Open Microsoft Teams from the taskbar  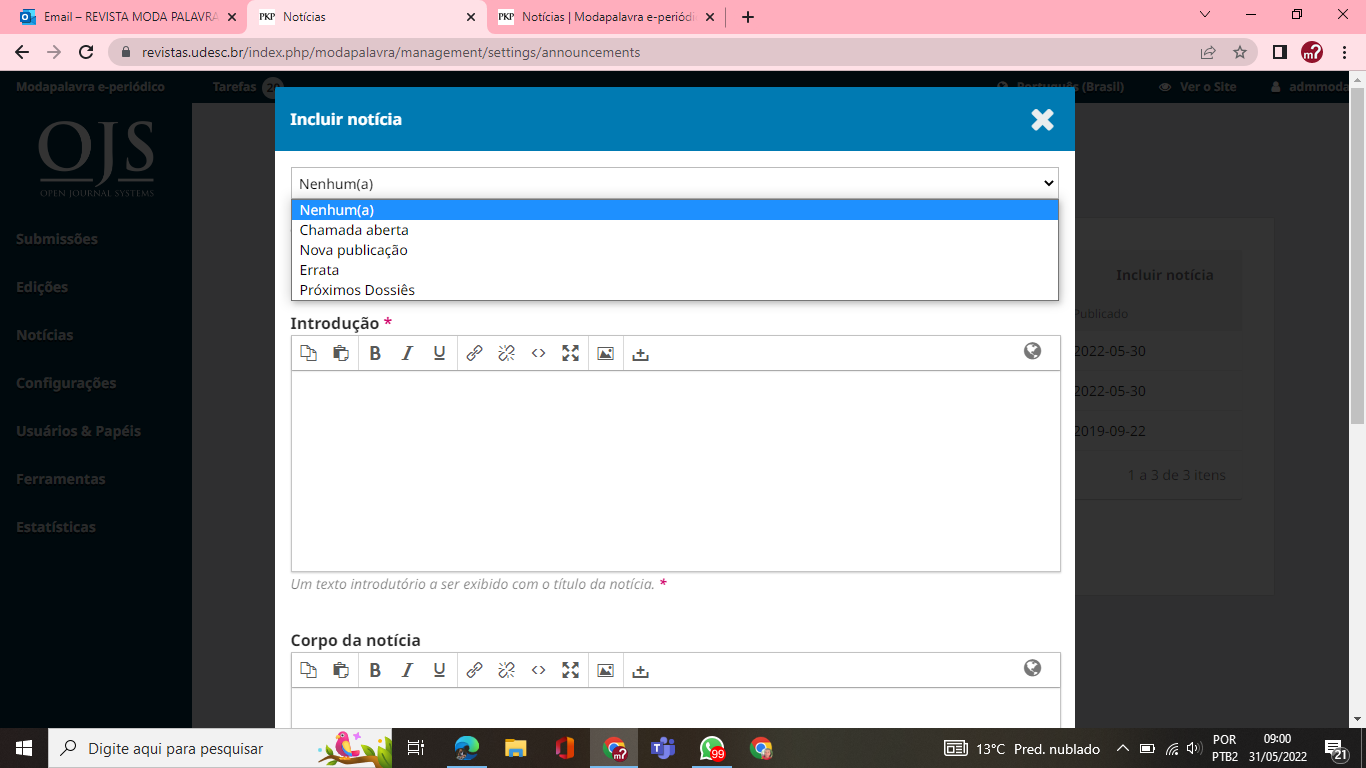(x=663, y=748)
